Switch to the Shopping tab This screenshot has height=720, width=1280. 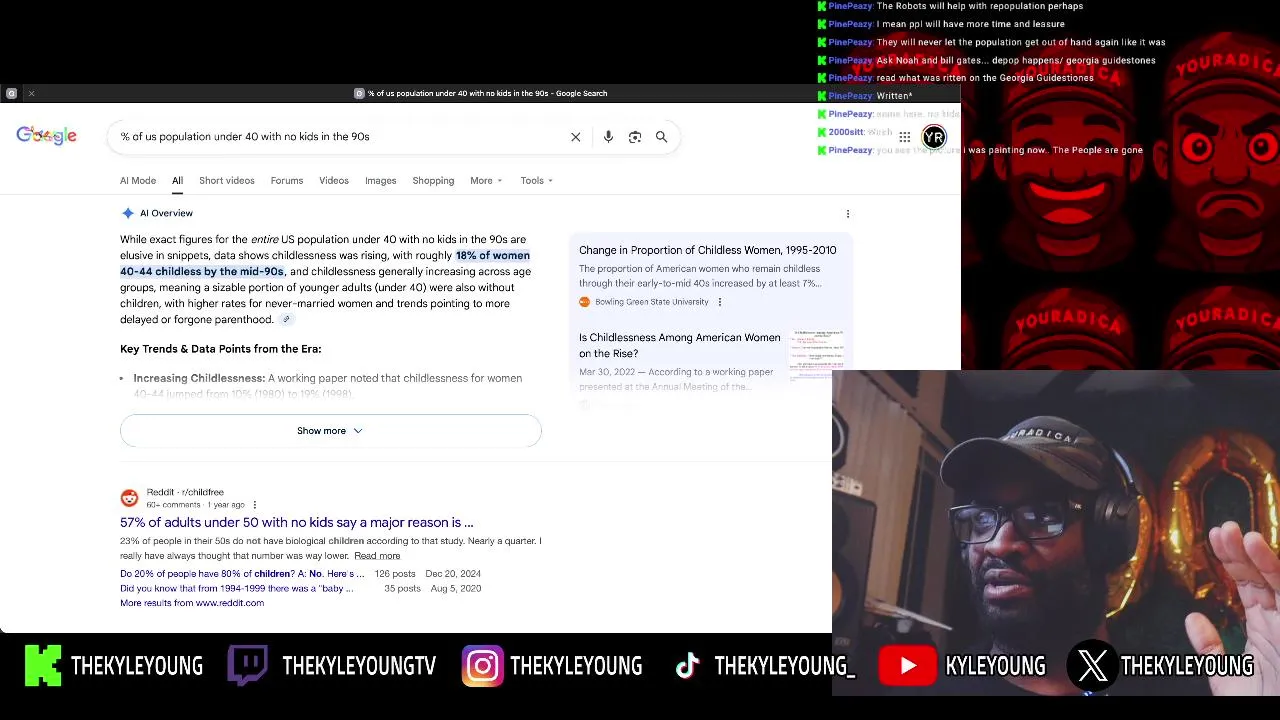pyautogui.click(x=433, y=181)
